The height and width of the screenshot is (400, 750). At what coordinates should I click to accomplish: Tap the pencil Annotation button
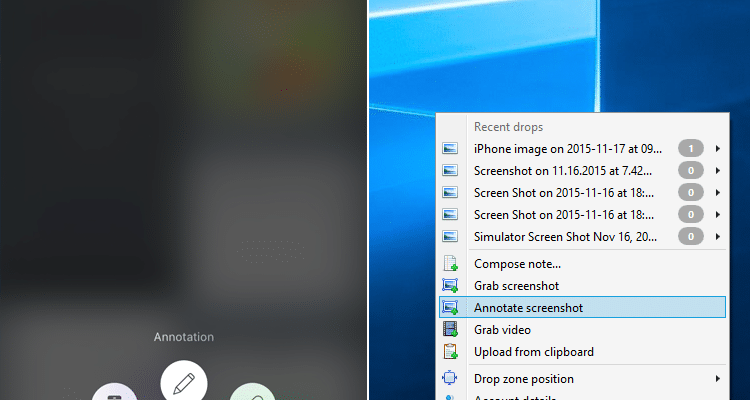pos(184,384)
